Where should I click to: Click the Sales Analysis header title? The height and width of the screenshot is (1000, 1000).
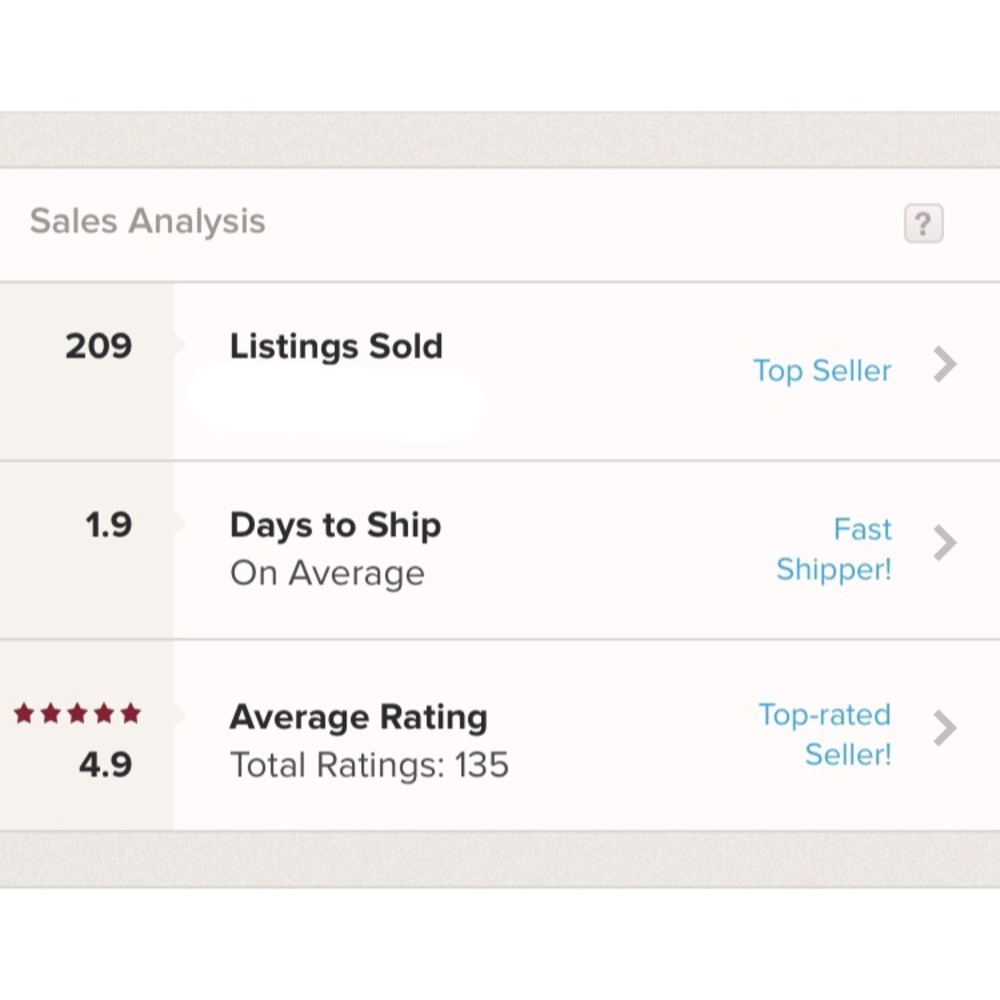(147, 221)
